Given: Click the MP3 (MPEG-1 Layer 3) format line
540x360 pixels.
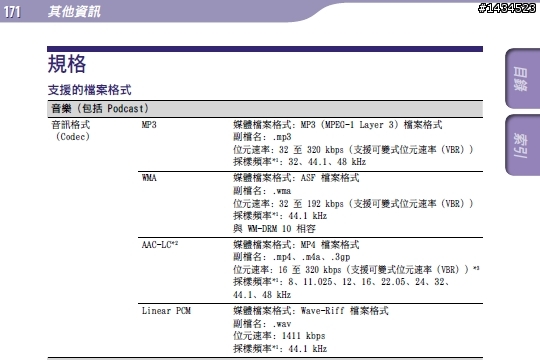Looking at the screenshot, I should pyautogui.click(x=338, y=124).
